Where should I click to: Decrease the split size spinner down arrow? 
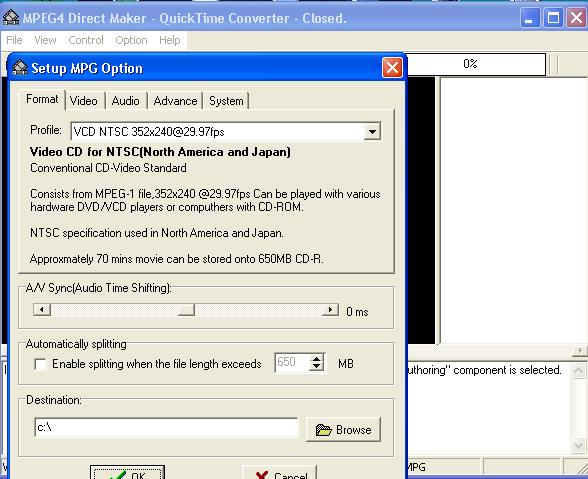point(316,367)
